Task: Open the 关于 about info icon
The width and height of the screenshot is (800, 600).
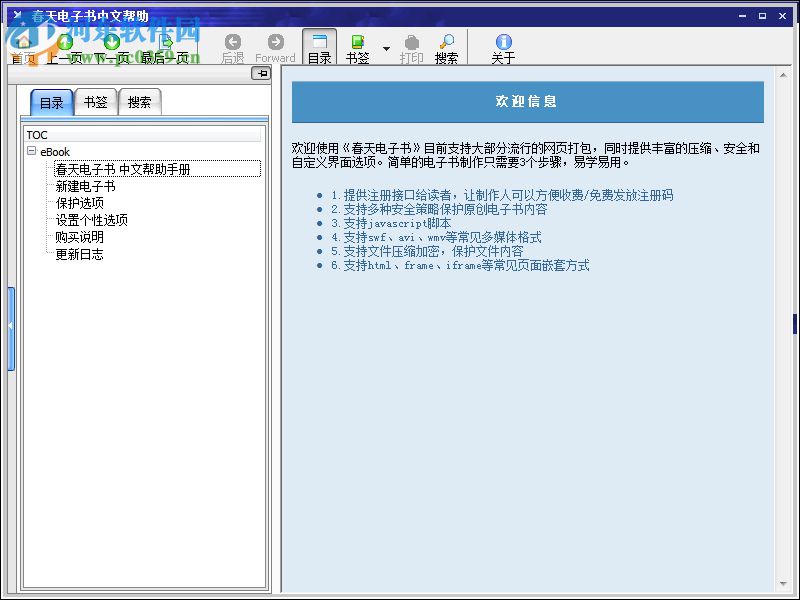Action: (x=502, y=44)
